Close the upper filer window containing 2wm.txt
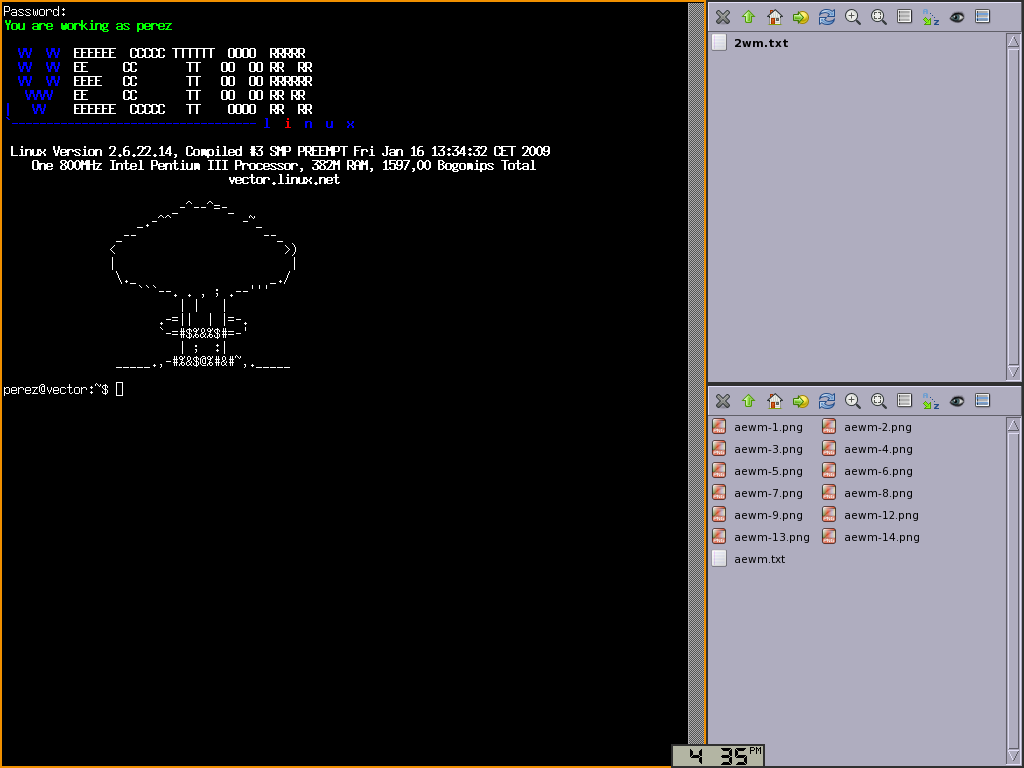Viewport: 1024px width, 768px height. click(x=722, y=17)
